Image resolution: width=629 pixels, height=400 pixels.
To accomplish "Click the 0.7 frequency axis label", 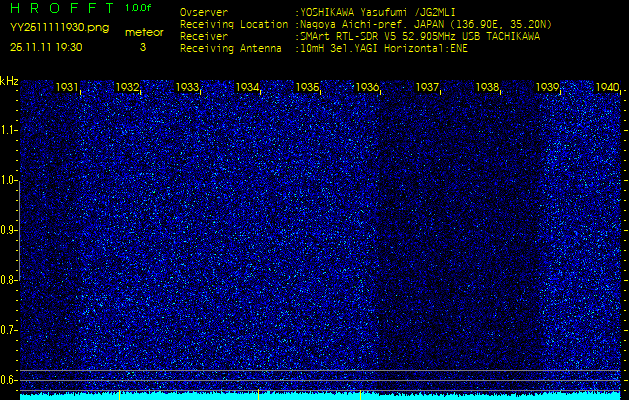I will 8,330.
